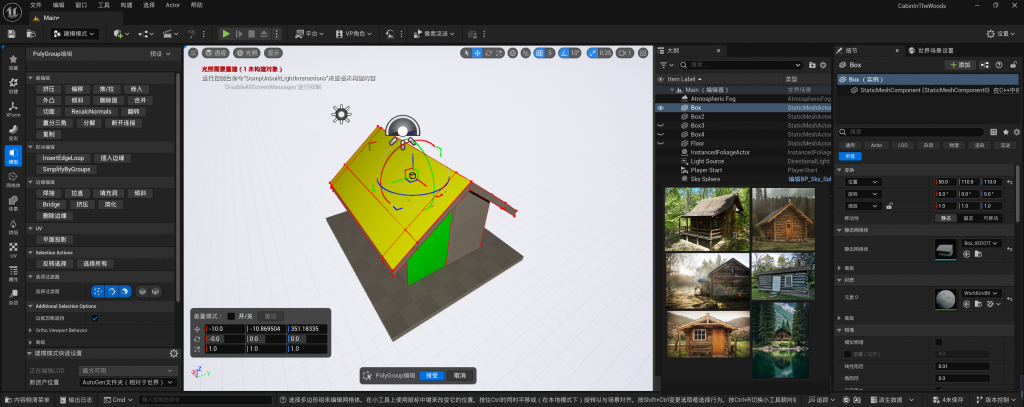Select the translate gizmo tool in viewport
Image resolution: width=1024 pixels, height=407 pixels.
tap(478, 53)
